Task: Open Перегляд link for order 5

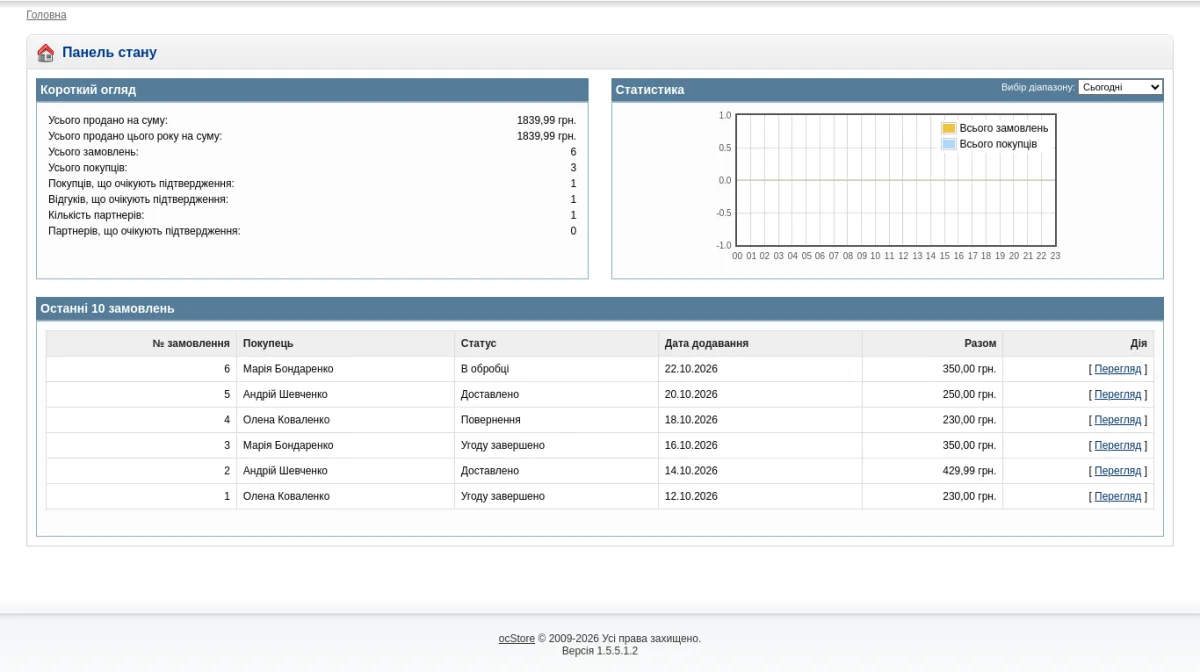Action: tap(1117, 394)
